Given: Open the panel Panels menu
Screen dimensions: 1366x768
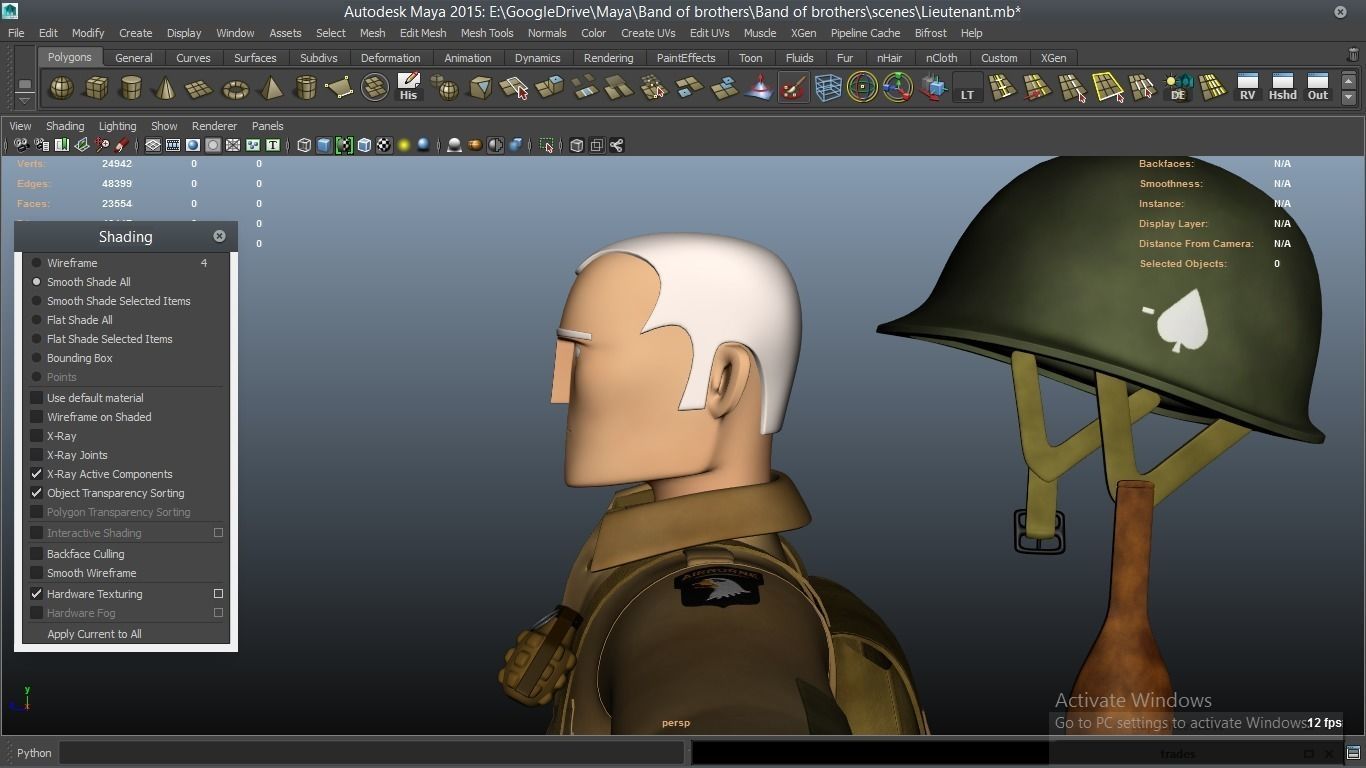Looking at the screenshot, I should coord(267,126).
